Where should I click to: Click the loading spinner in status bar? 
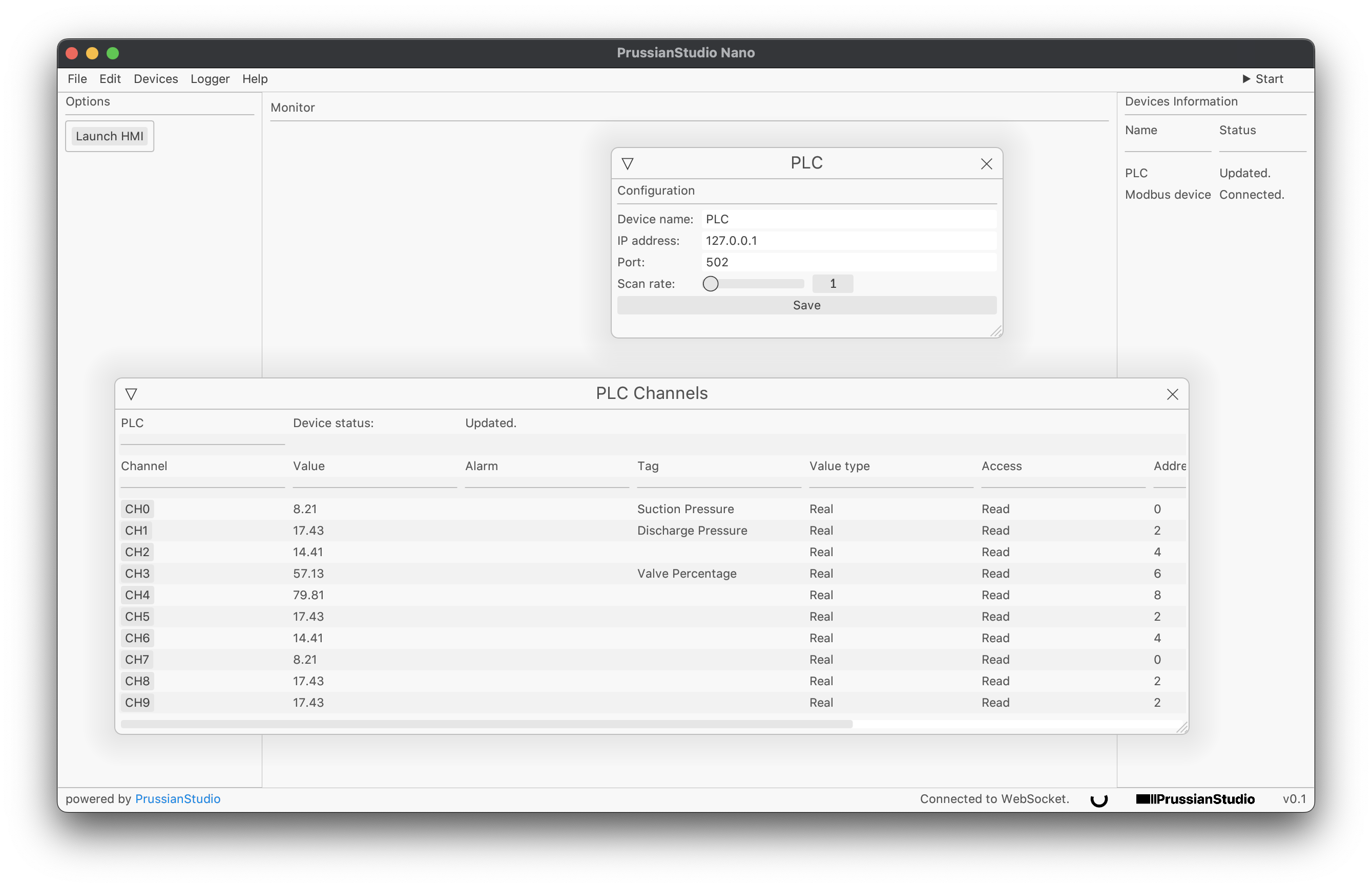[1099, 799]
